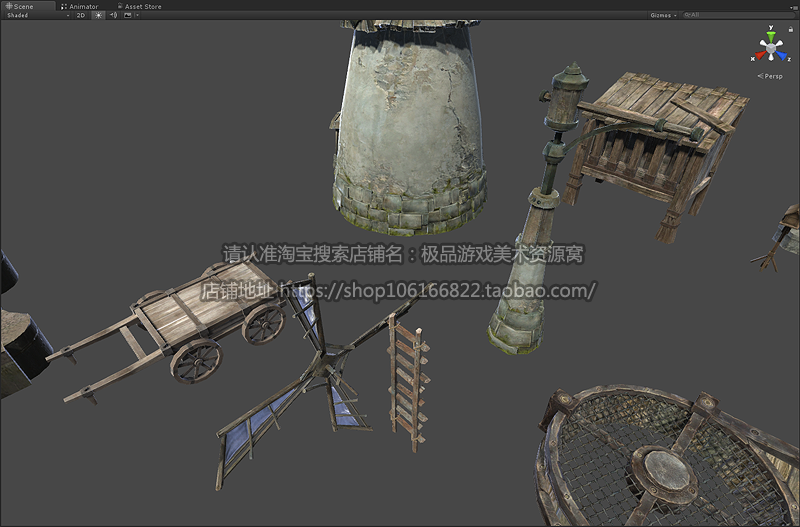Open the Gizmos dropdown
800x527 pixels.
(663, 15)
